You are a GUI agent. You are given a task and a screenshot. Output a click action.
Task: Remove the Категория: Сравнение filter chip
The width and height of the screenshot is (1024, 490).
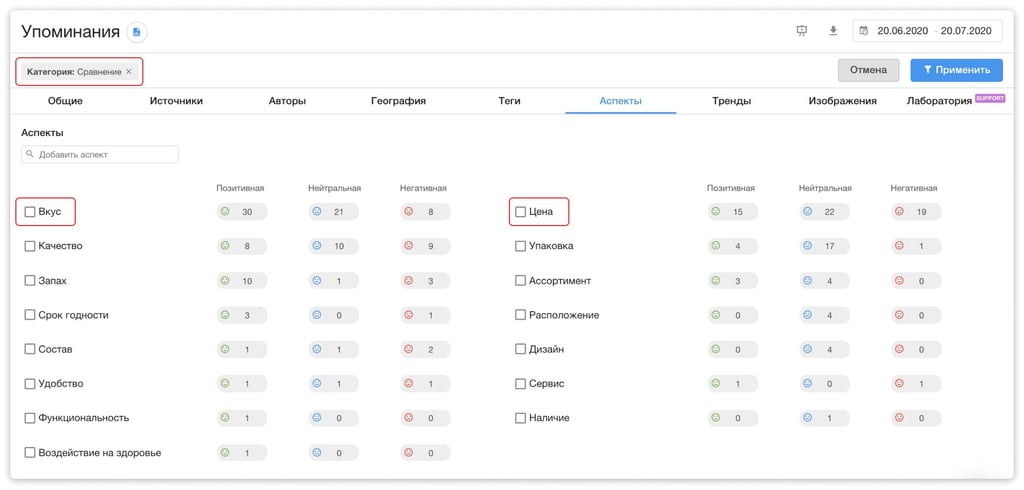coord(129,72)
